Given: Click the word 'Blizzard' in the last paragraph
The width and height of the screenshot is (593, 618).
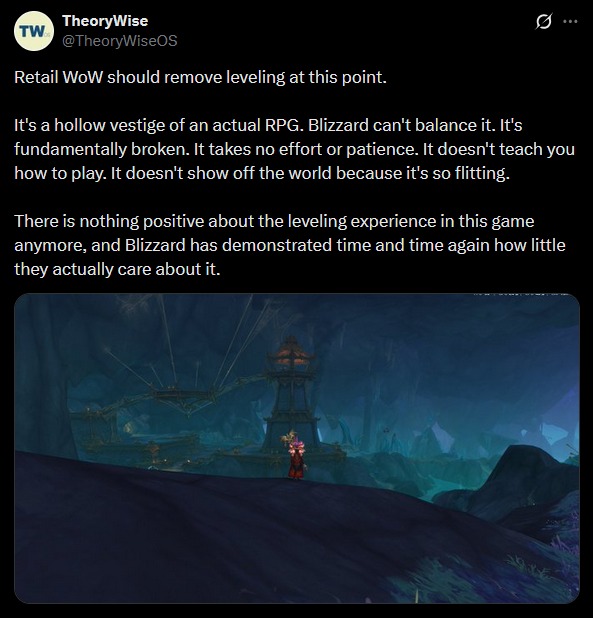Looking at the screenshot, I should (x=155, y=245).
